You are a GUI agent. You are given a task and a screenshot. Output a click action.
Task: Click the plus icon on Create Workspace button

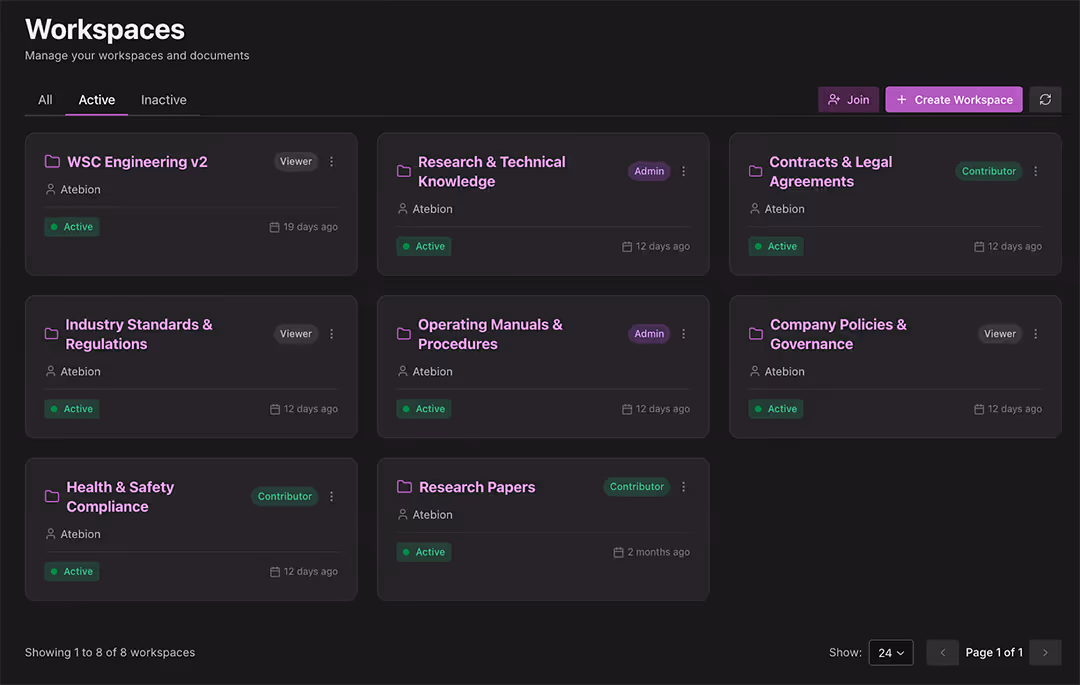[900, 99]
